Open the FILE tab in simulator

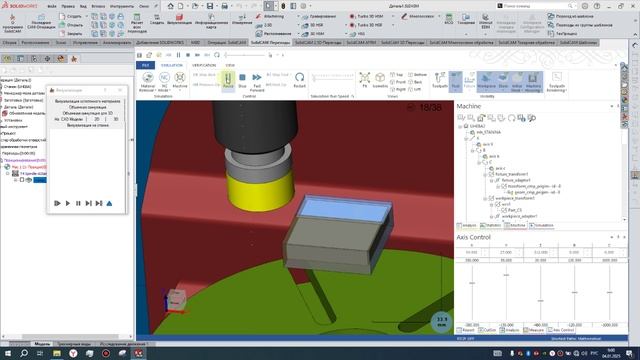[x=145, y=65]
